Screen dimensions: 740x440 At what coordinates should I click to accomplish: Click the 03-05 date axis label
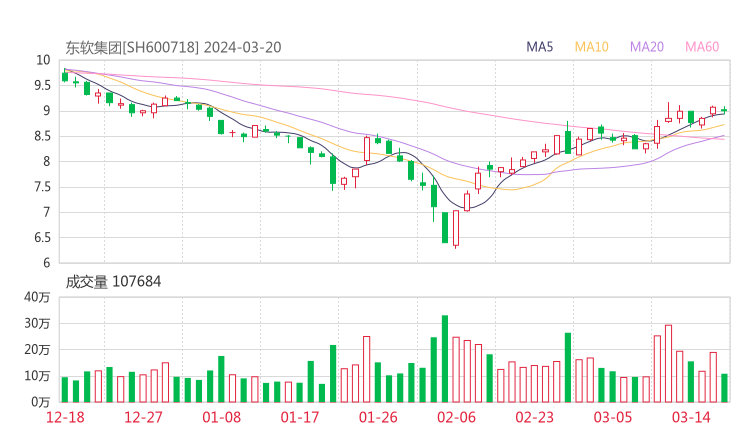(613, 417)
